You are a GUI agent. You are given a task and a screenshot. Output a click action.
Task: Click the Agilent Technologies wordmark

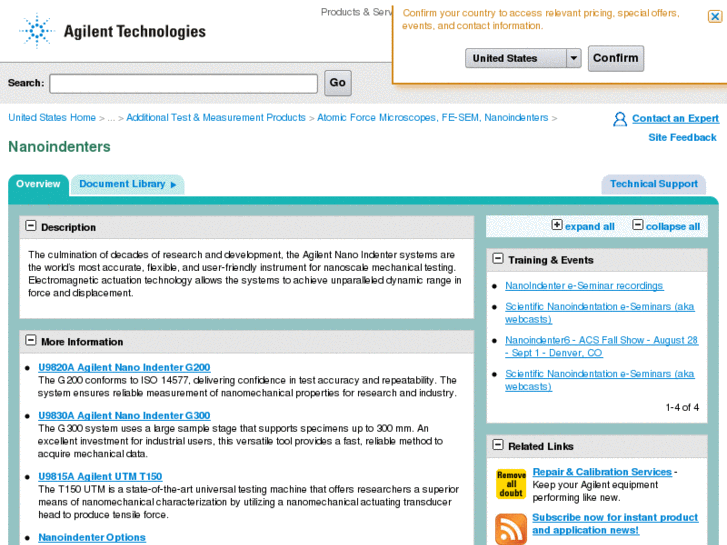tap(134, 32)
